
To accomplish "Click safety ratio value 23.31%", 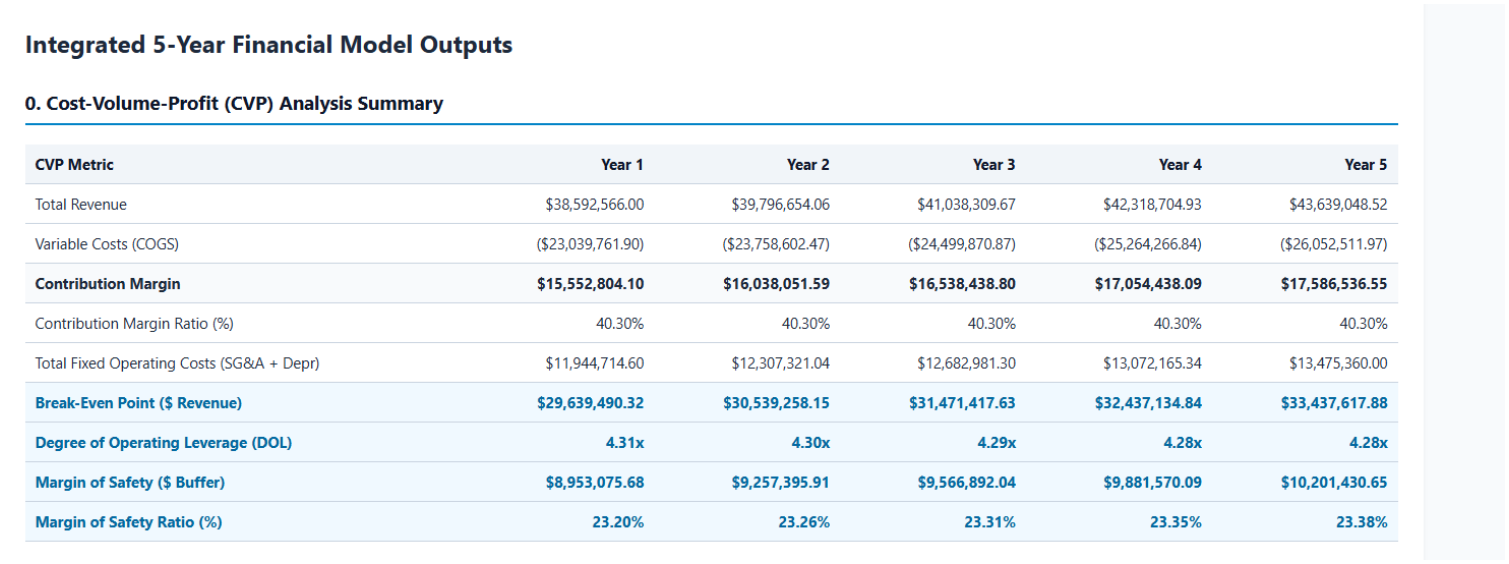I will [x=990, y=522].
